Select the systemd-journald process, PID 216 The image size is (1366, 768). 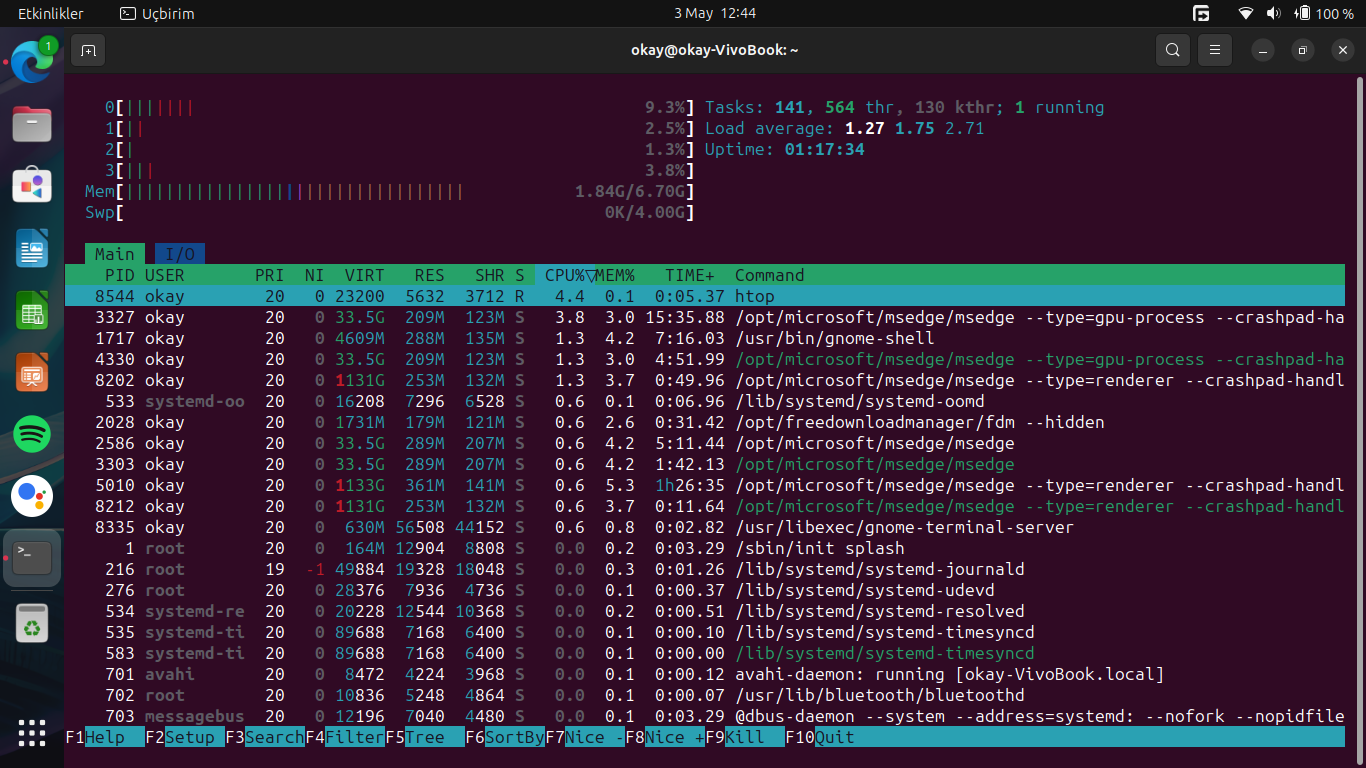pyautogui.click(x=705, y=569)
